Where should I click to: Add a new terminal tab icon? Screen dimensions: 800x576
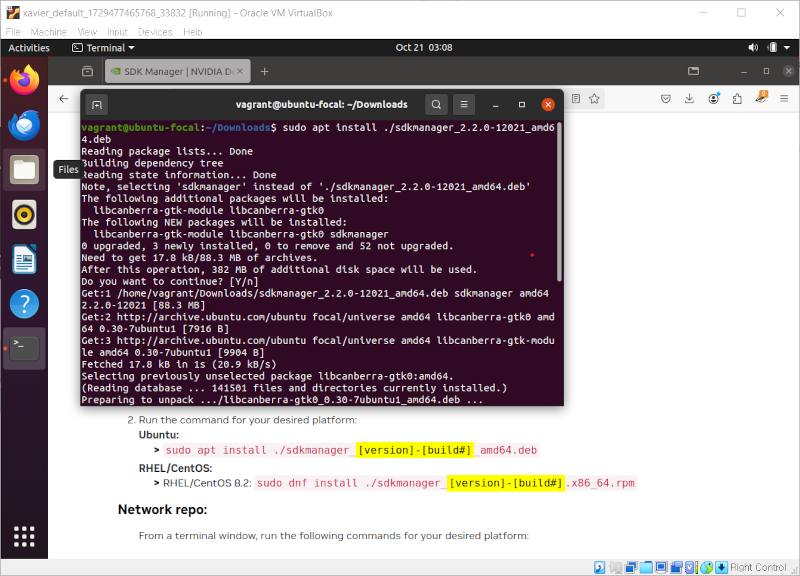point(97,105)
